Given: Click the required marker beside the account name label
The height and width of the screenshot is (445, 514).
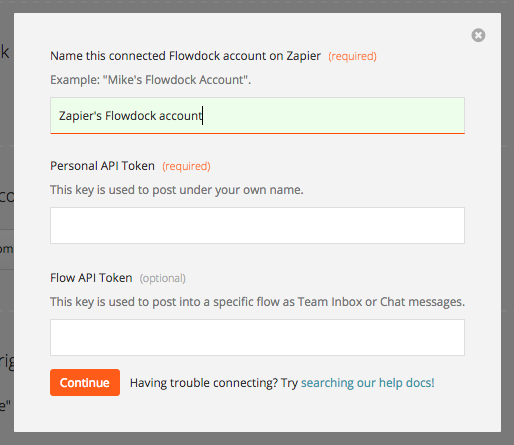Looking at the screenshot, I should pos(352,56).
